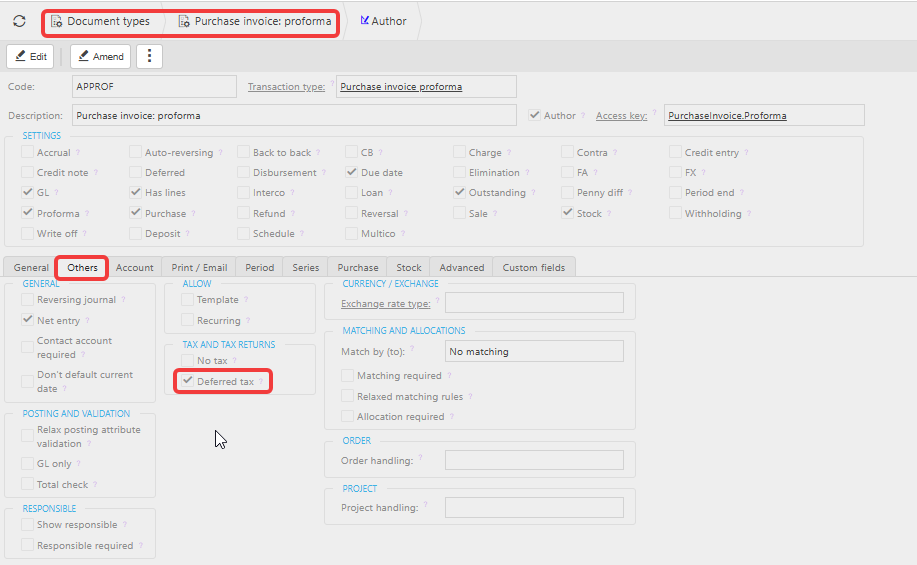Enable the No tax checkbox
Viewport: 917px width, 565px height.
click(x=188, y=360)
